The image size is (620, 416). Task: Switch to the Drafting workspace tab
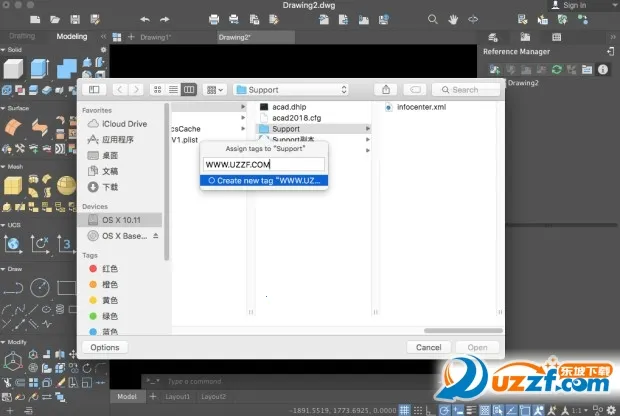tap(22, 37)
